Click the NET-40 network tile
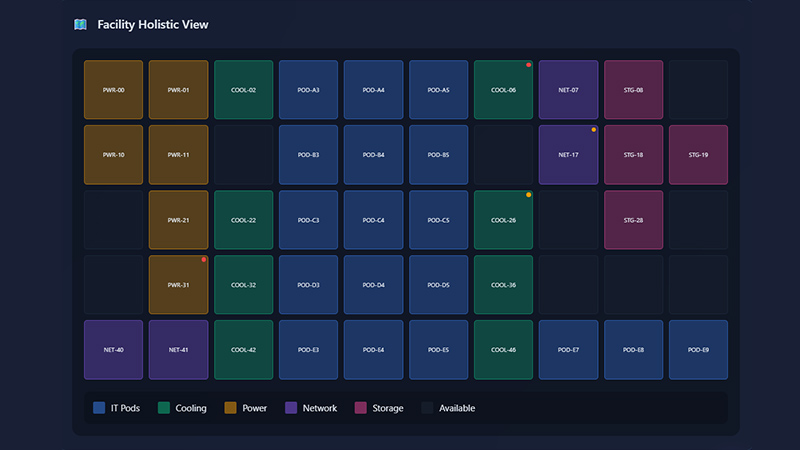 pos(113,350)
